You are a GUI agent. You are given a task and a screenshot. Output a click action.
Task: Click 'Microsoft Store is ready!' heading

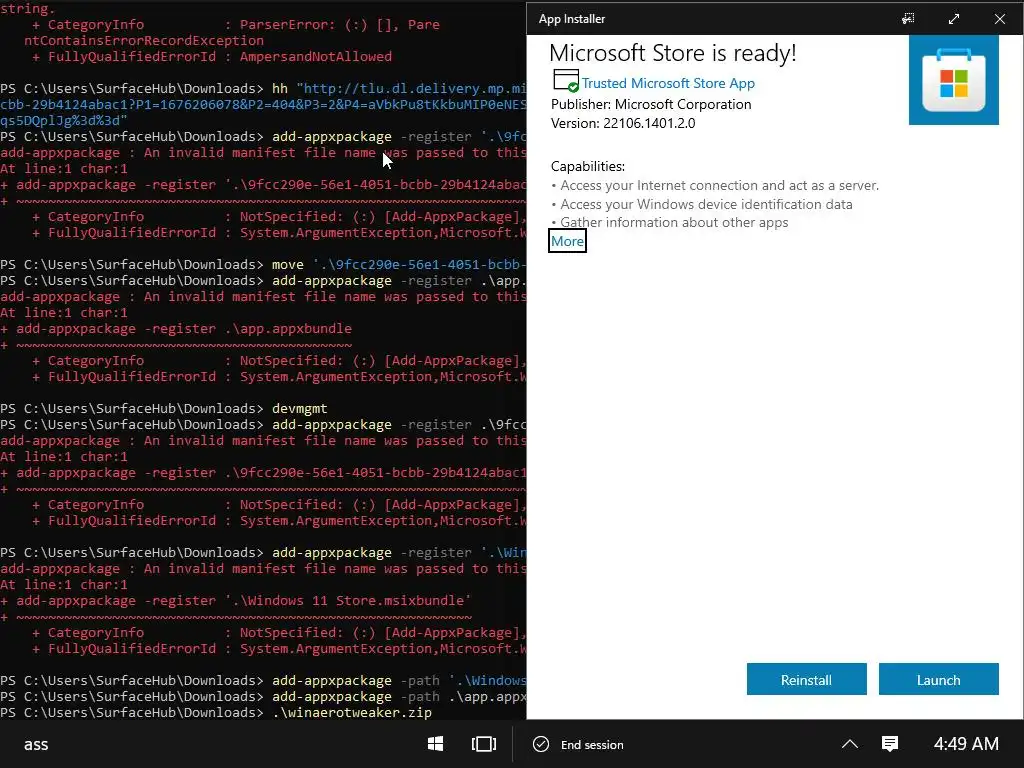point(673,53)
